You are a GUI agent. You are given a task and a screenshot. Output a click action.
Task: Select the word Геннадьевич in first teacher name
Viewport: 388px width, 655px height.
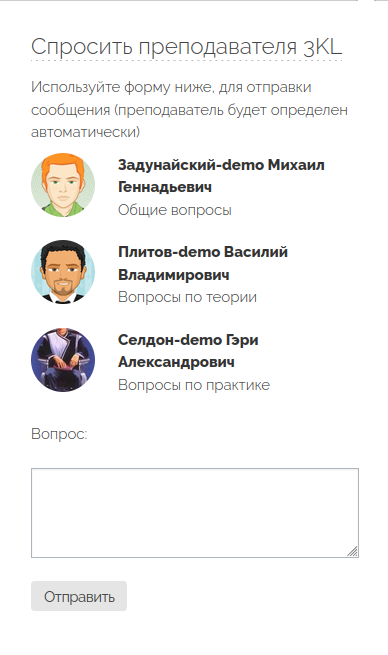click(165, 187)
